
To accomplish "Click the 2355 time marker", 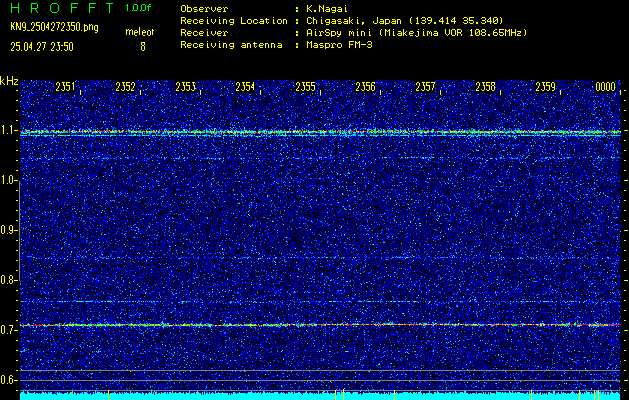I will pos(305,87).
